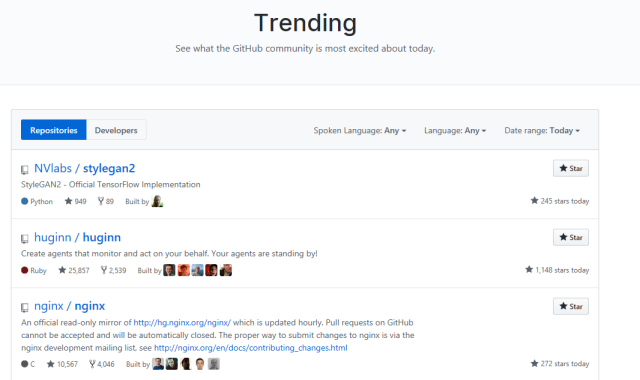Star the nginx repository
The height and width of the screenshot is (380, 640).
571,306
